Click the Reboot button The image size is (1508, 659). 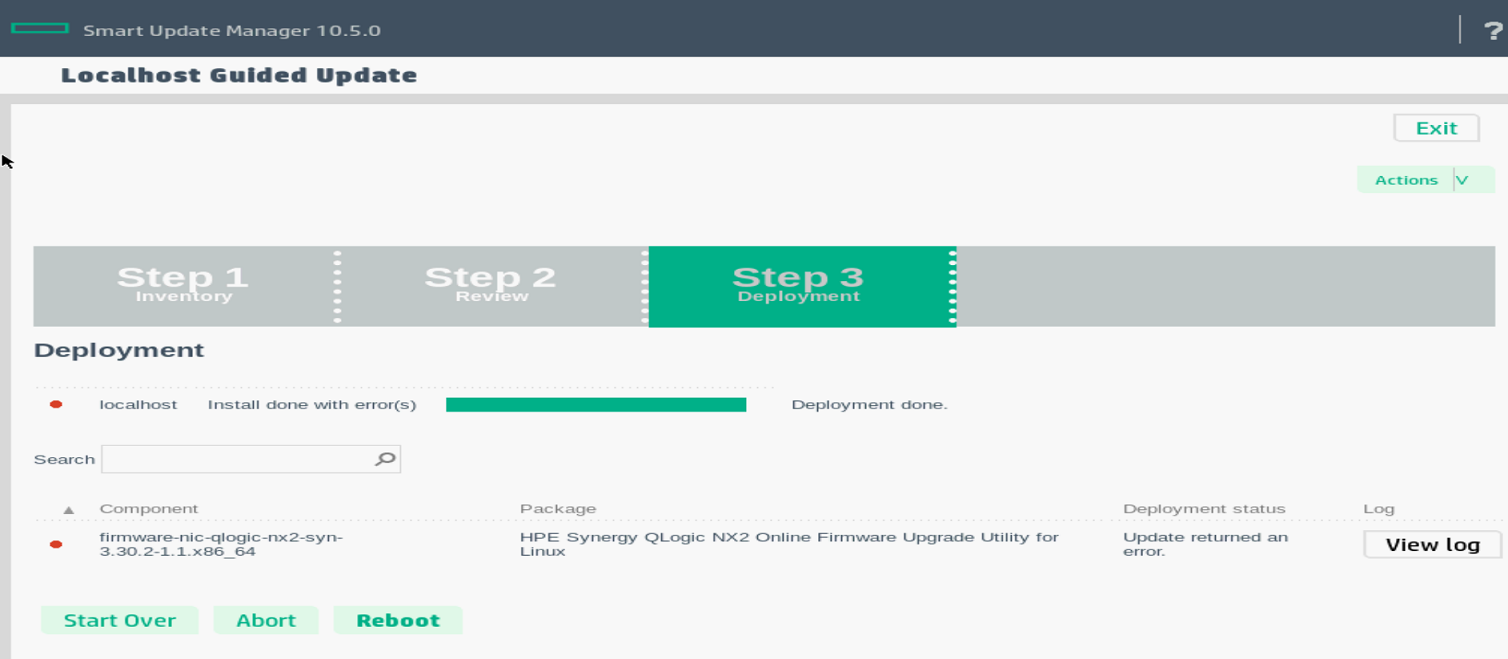click(x=398, y=620)
